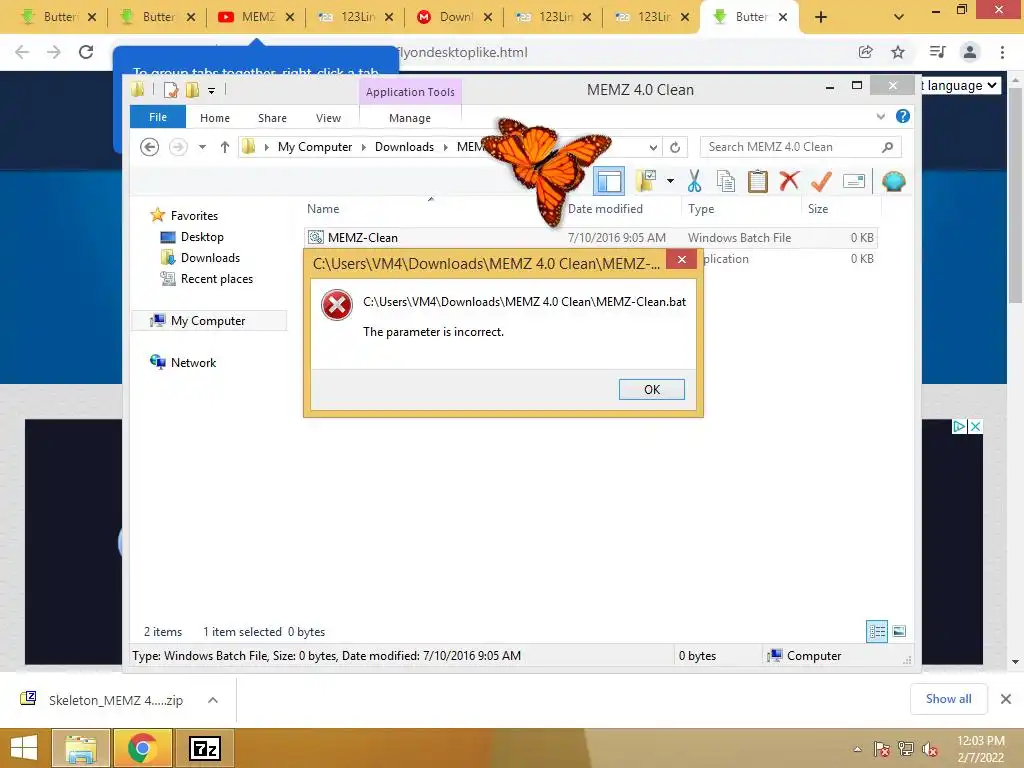Sort files by the Type column
The width and height of the screenshot is (1024, 768).
tap(701, 208)
